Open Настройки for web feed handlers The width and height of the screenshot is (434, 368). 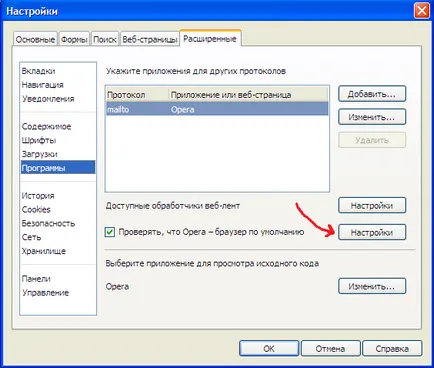(372, 206)
